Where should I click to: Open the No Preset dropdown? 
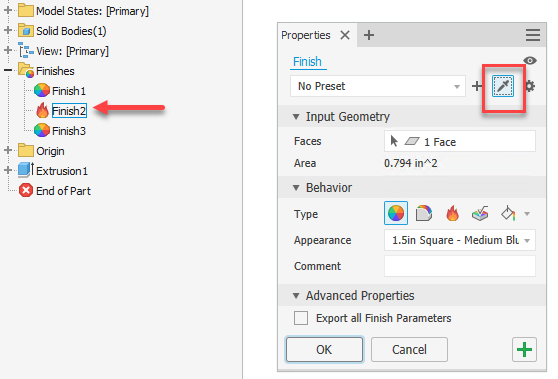(378, 86)
